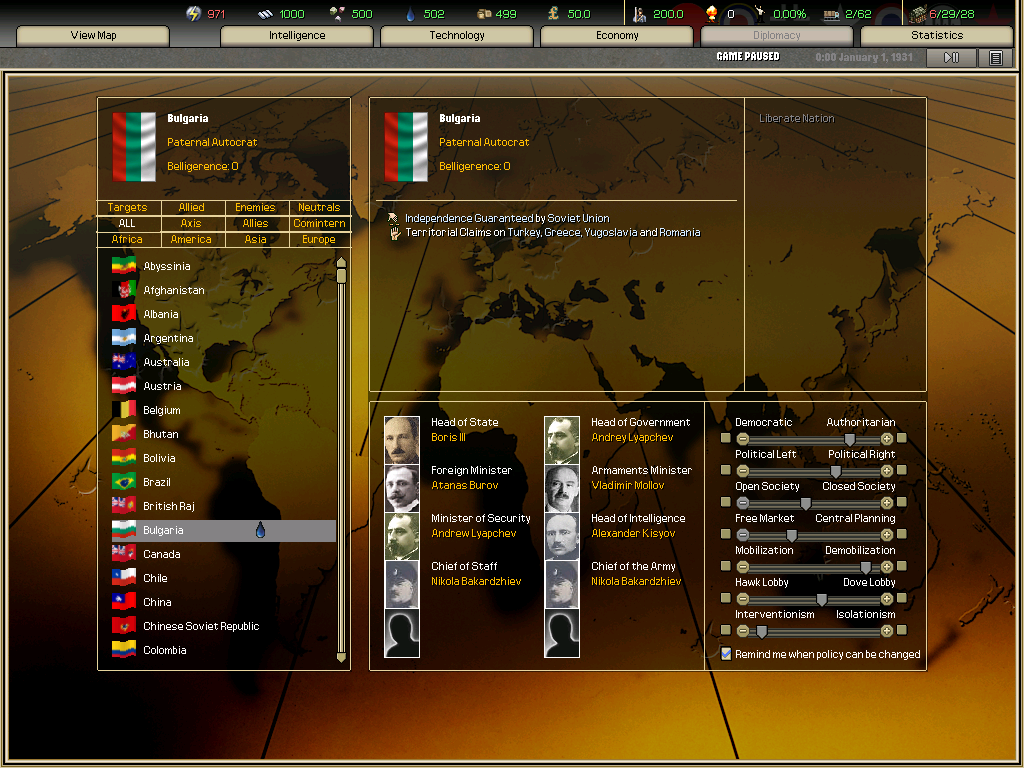
Task: Click the transport capacity truck icon
Action: 831,14
